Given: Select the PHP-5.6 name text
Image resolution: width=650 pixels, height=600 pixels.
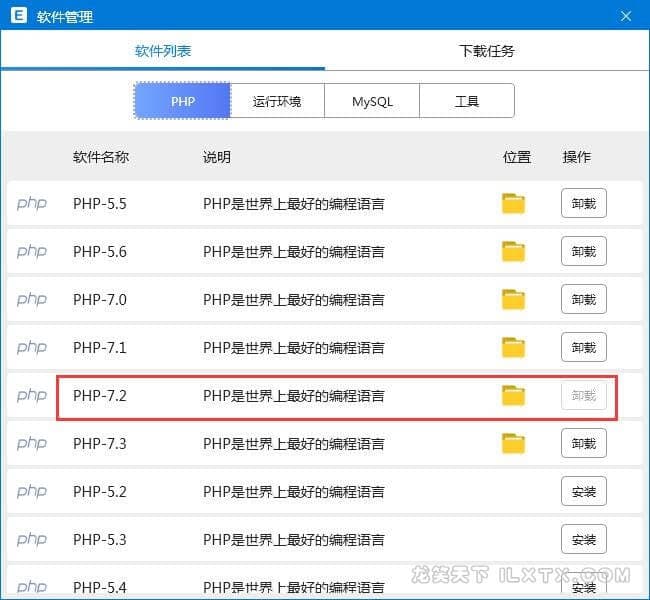Looking at the screenshot, I should tap(99, 252).
